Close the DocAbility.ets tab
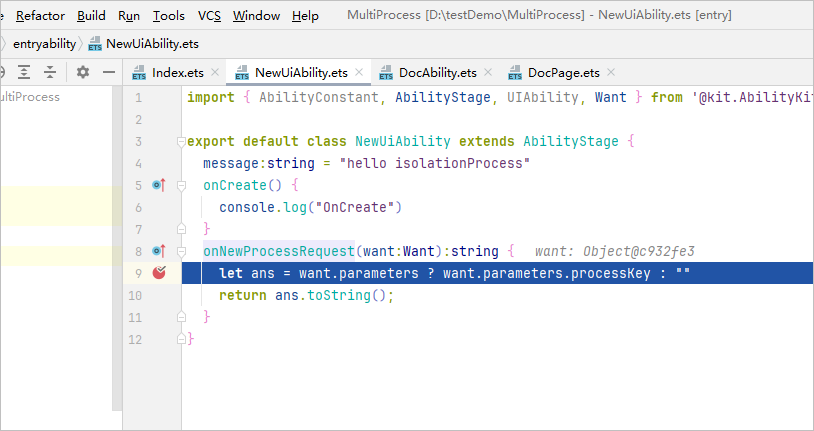Viewport: 814px width, 431px height. point(488,73)
